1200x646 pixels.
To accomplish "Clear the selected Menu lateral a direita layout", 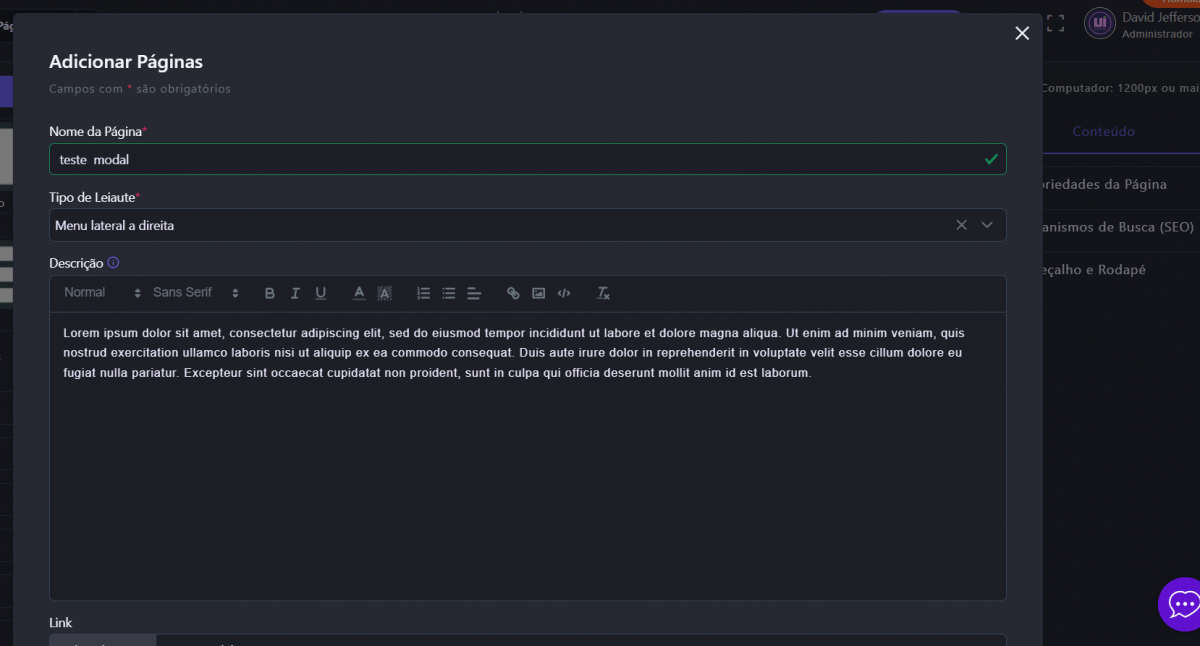I will pyautogui.click(x=961, y=225).
